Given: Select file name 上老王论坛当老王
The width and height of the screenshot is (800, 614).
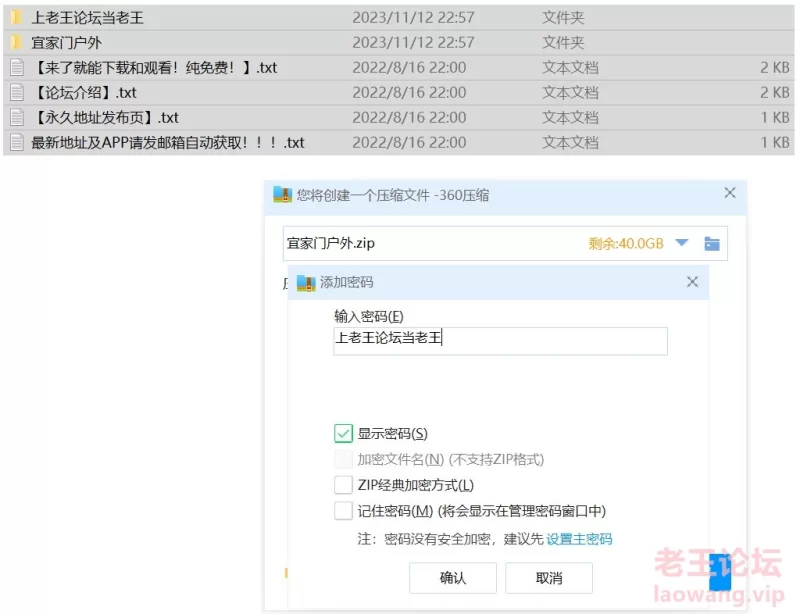Looking at the screenshot, I should [x=88, y=18].
